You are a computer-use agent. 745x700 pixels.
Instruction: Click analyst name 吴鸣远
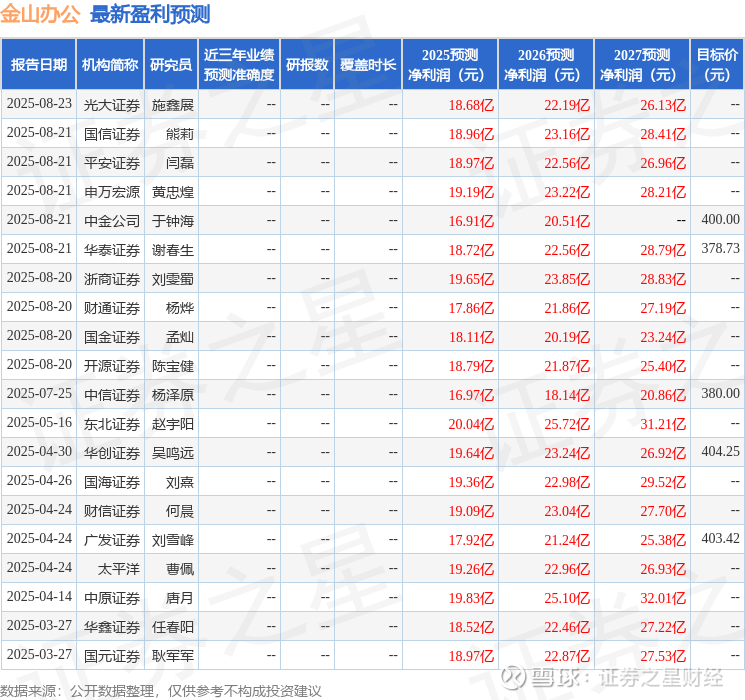pyautogui.click(x=173, y=453)
